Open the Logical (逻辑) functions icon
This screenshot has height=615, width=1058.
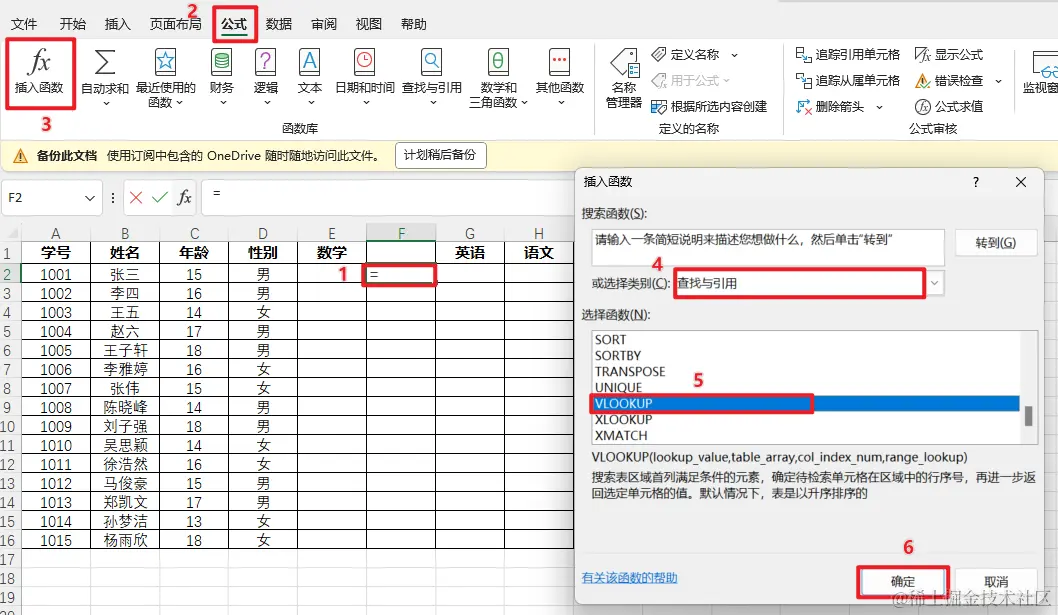(x=266, y=62)
